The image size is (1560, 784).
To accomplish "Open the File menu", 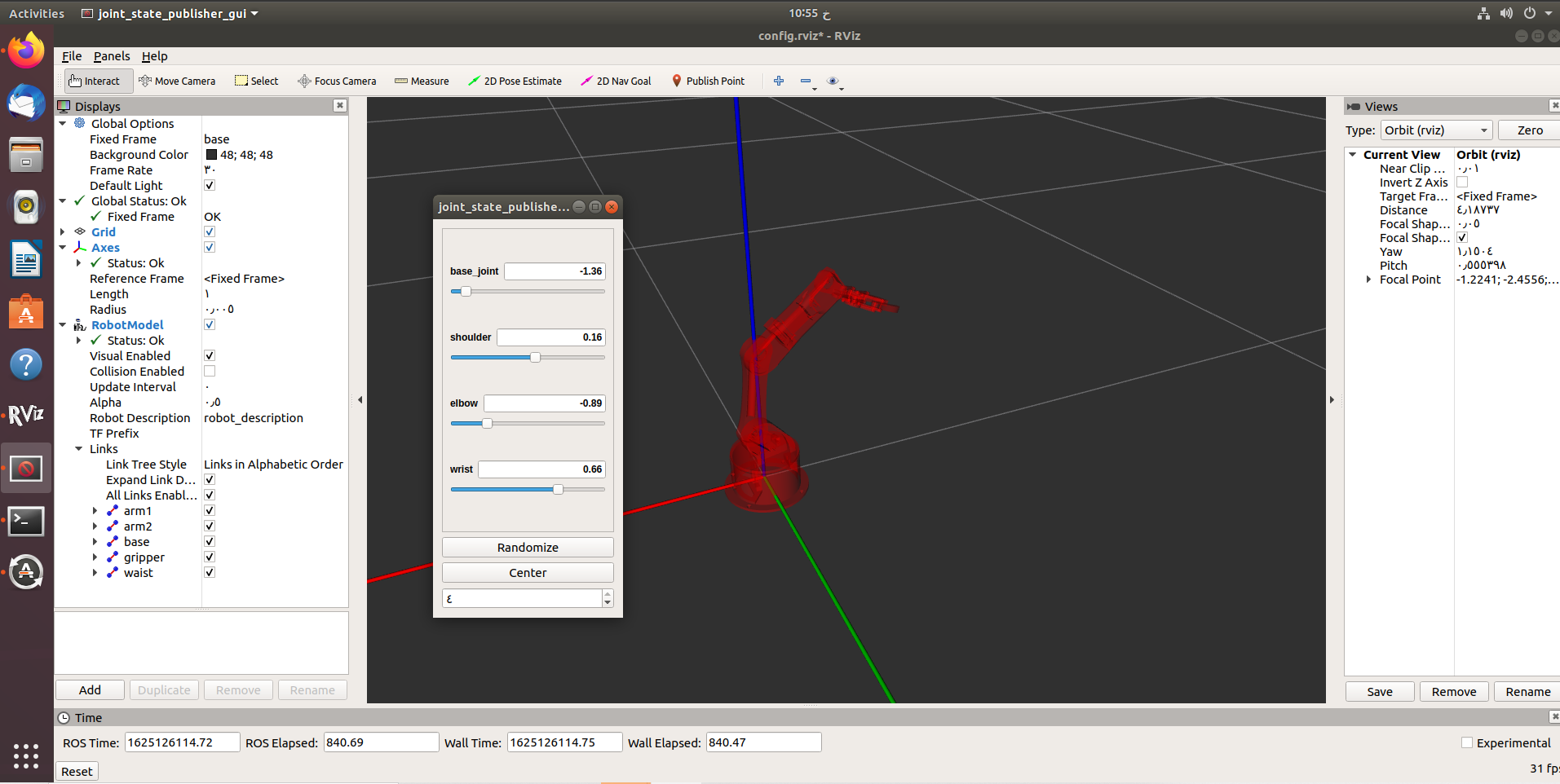I will (71, 55).
